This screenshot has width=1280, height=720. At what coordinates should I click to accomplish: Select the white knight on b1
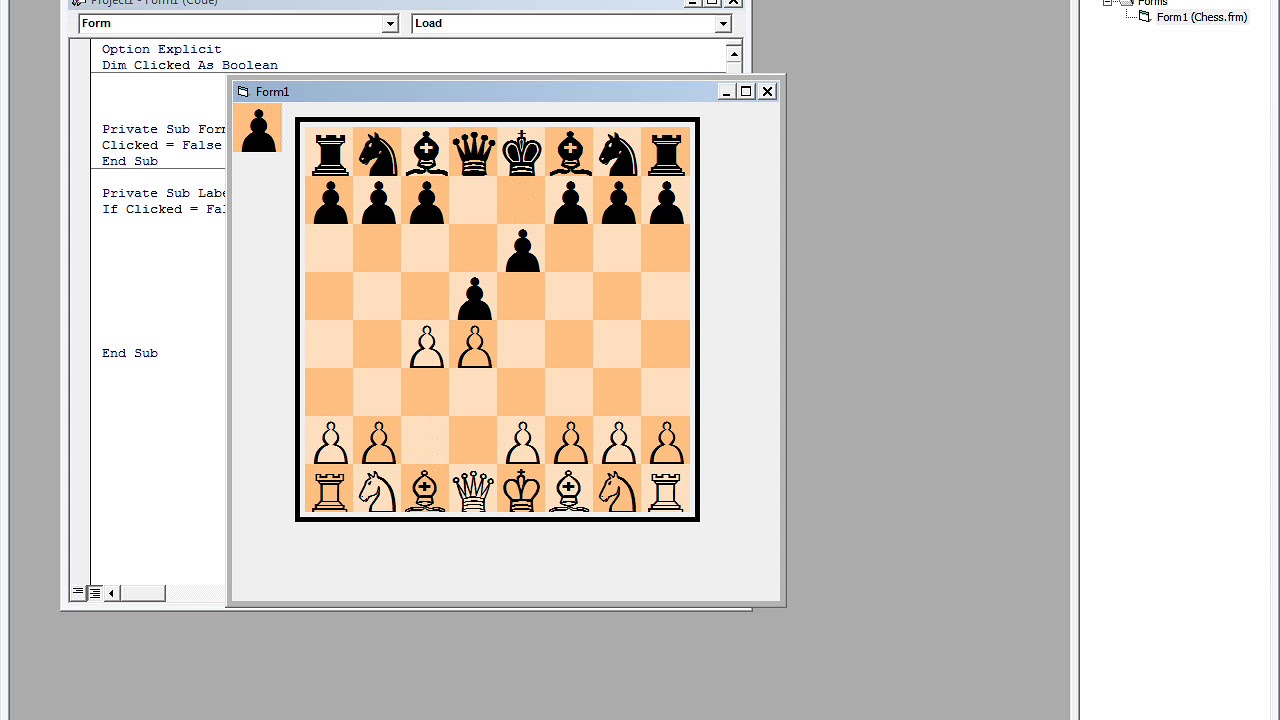[x=377, y=488]
